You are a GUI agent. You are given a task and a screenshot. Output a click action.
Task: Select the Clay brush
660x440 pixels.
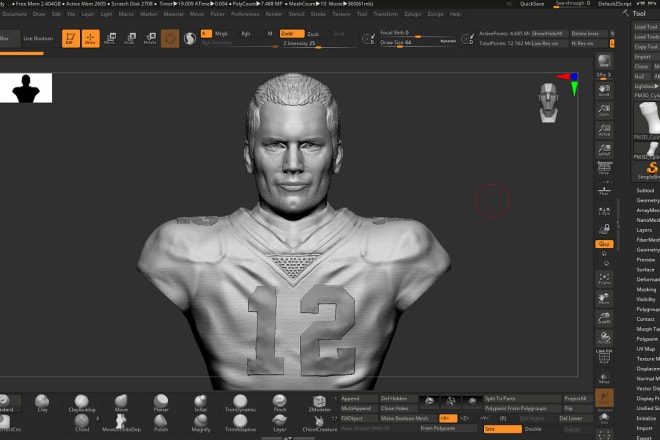42,403
